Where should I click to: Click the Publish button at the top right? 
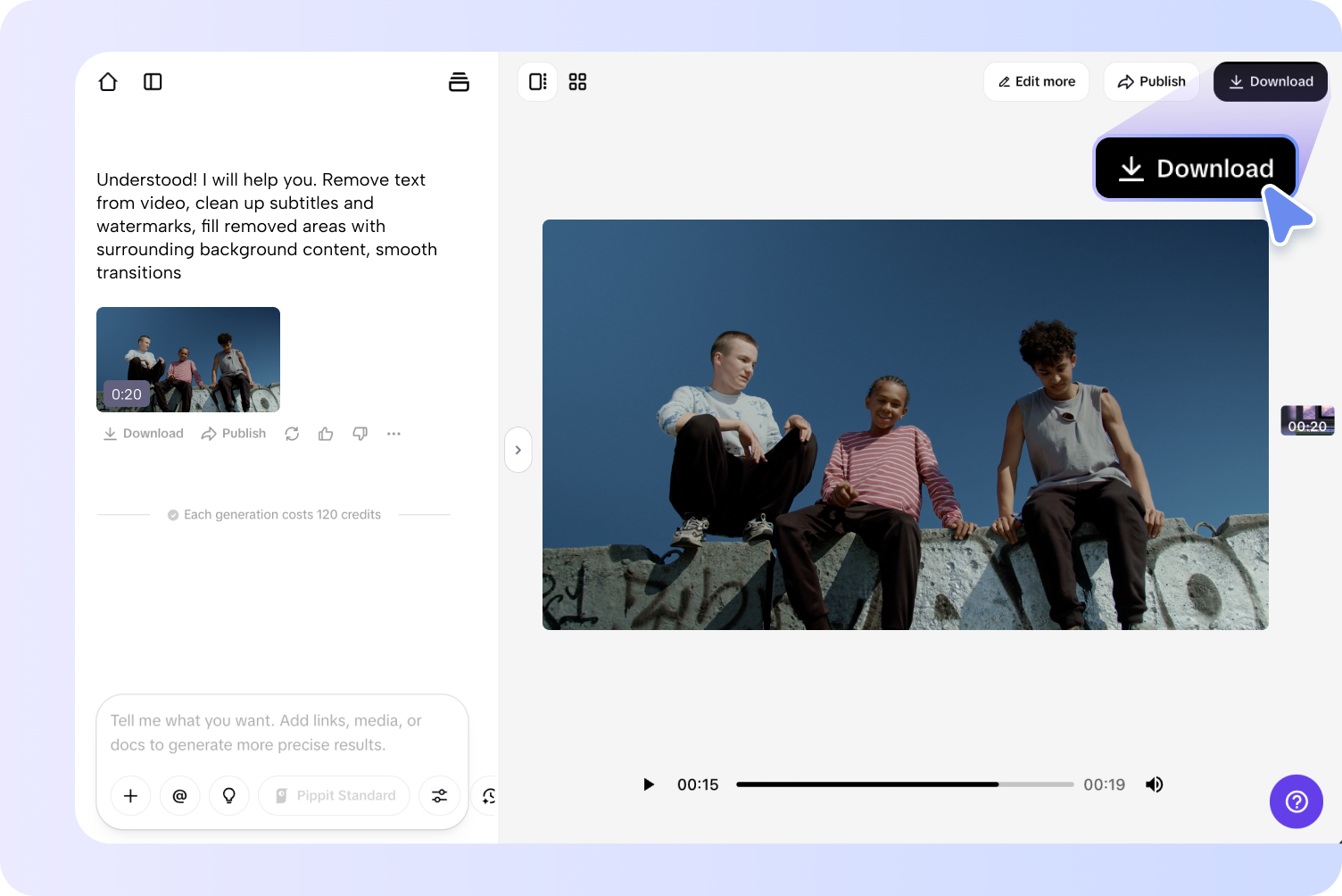point(1151,81)
